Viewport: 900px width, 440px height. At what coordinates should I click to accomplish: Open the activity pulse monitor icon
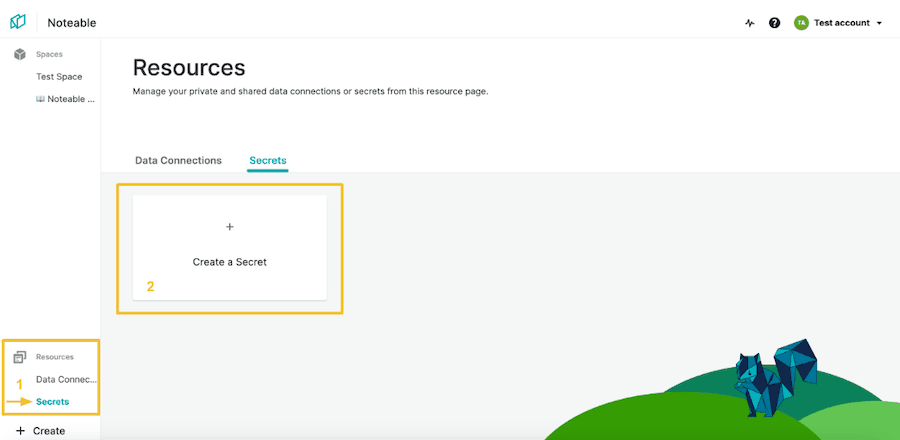pos(750,23)
